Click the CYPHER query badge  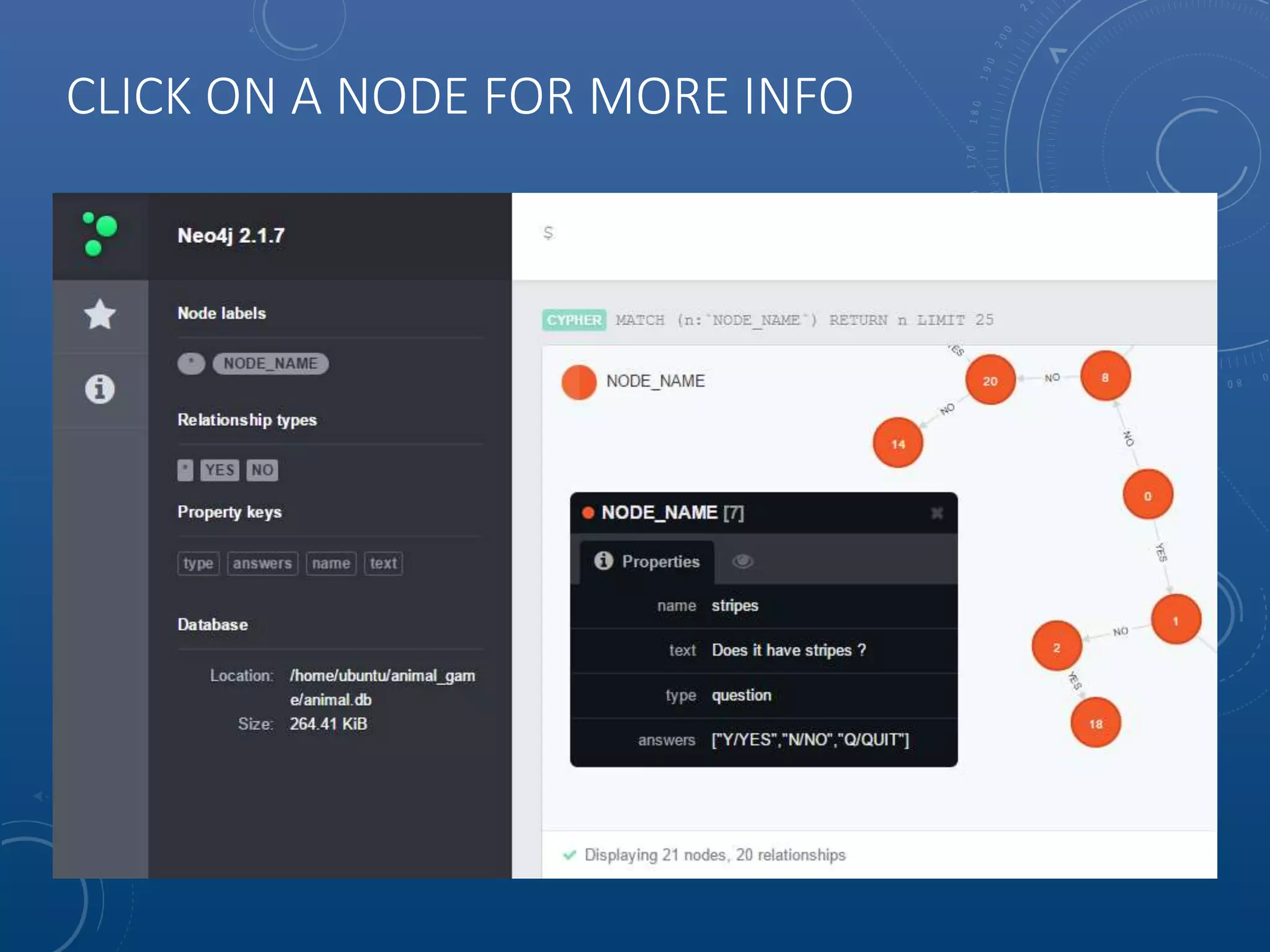[x=574, y=320]
